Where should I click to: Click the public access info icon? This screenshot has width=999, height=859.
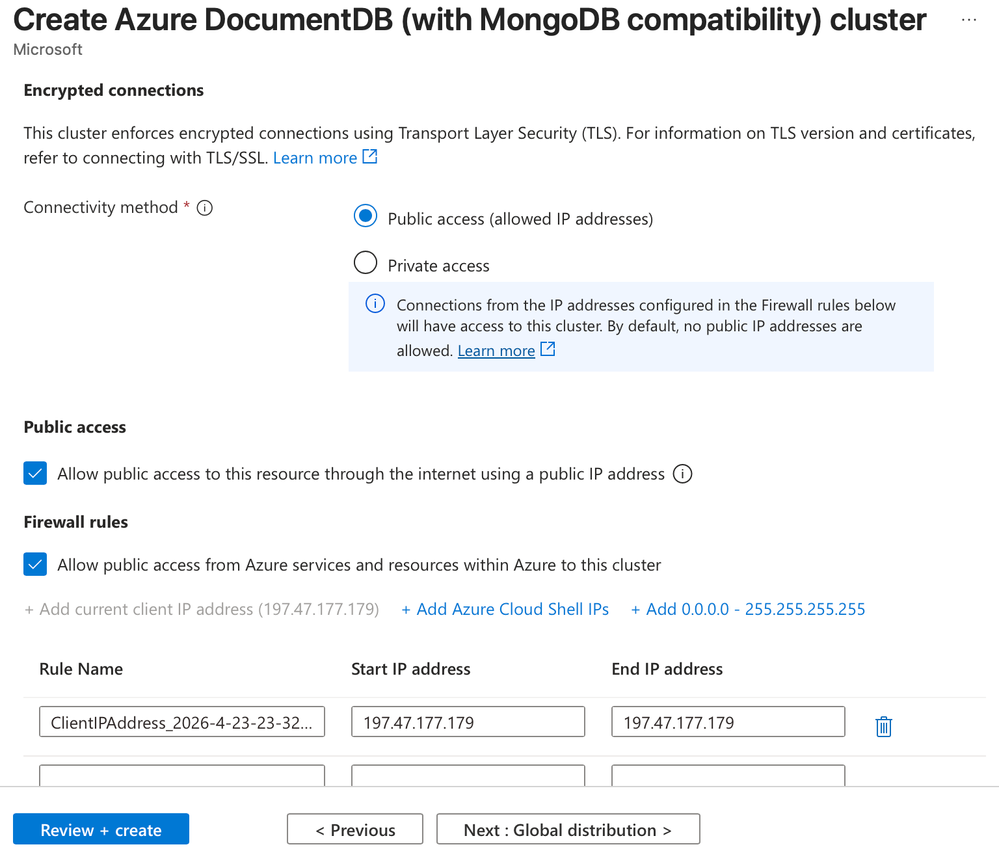click(682, 474)
